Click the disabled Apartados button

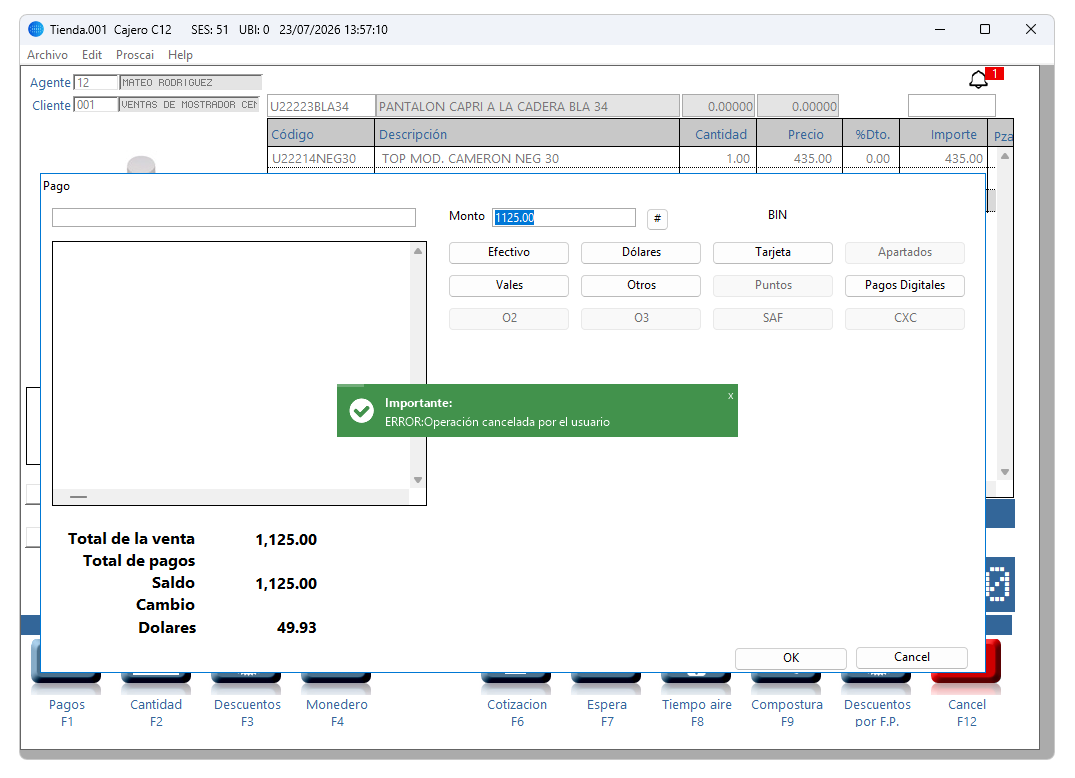[905, 252]
